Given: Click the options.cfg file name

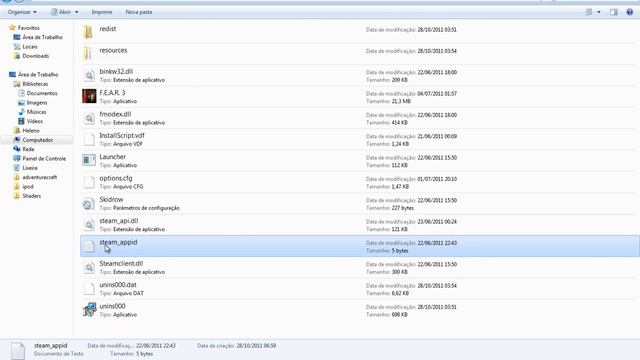Looking at the screenshot, I should click(116, 178).
